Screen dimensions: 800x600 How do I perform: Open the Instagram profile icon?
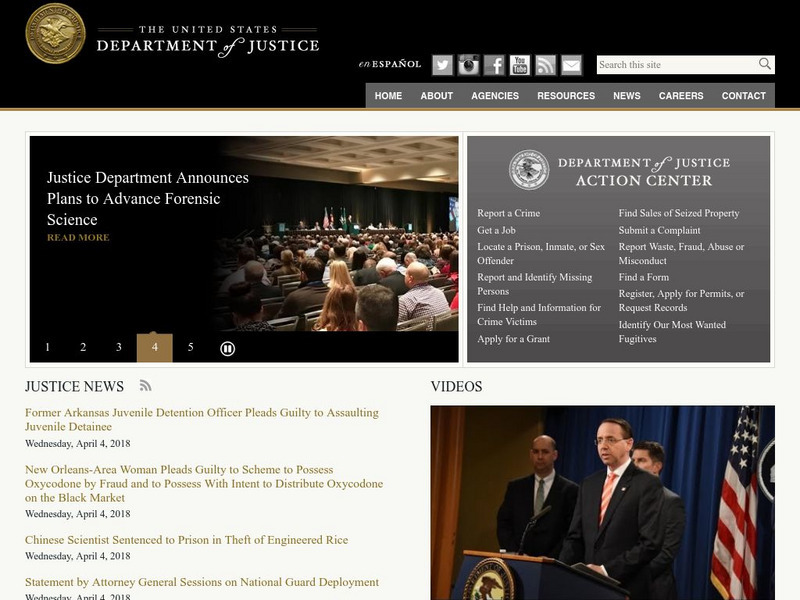[467, 64]
